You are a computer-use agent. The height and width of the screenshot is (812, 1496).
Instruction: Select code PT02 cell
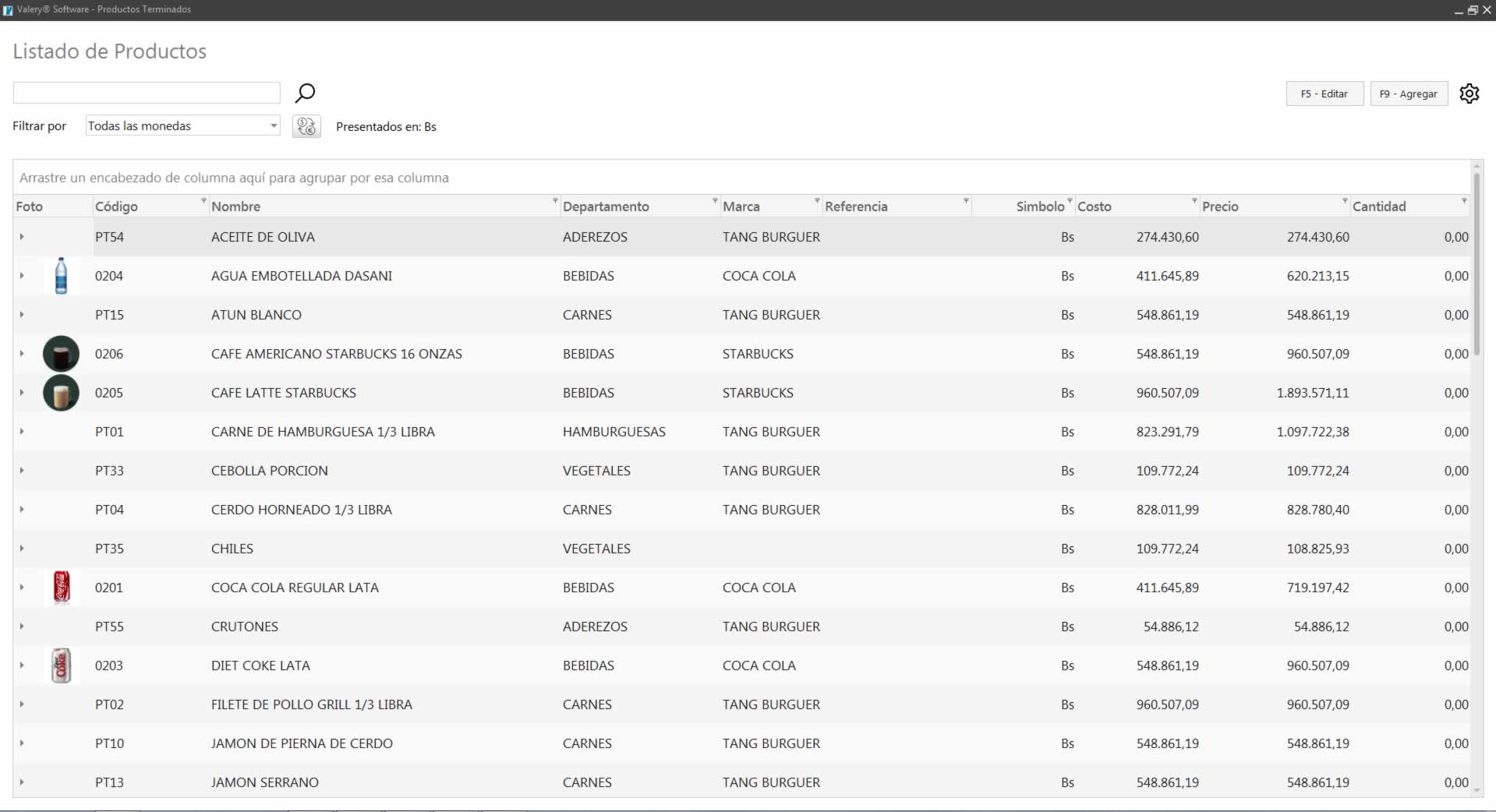(109, 704)
